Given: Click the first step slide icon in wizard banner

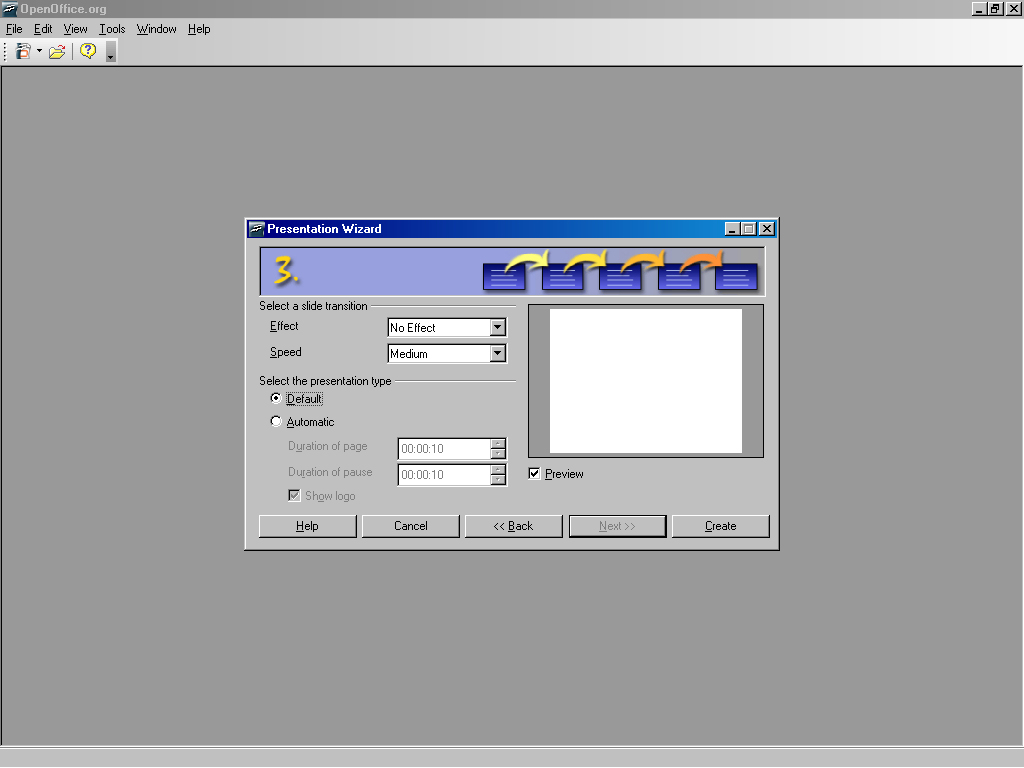Looking at the screenshot, I should click(x=503, y=277).
